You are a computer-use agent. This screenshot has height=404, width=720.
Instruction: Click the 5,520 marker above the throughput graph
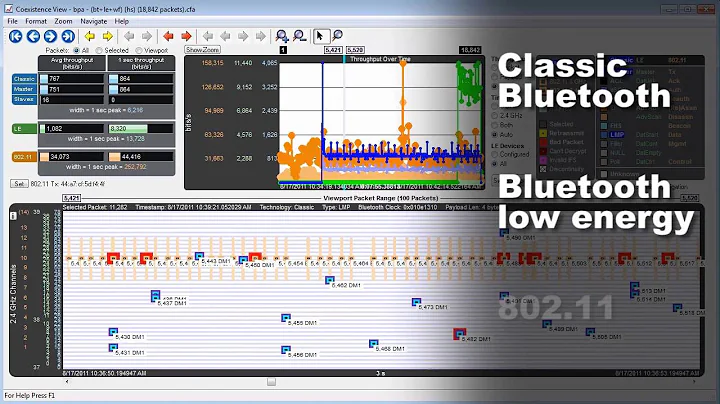pos(355,50)
